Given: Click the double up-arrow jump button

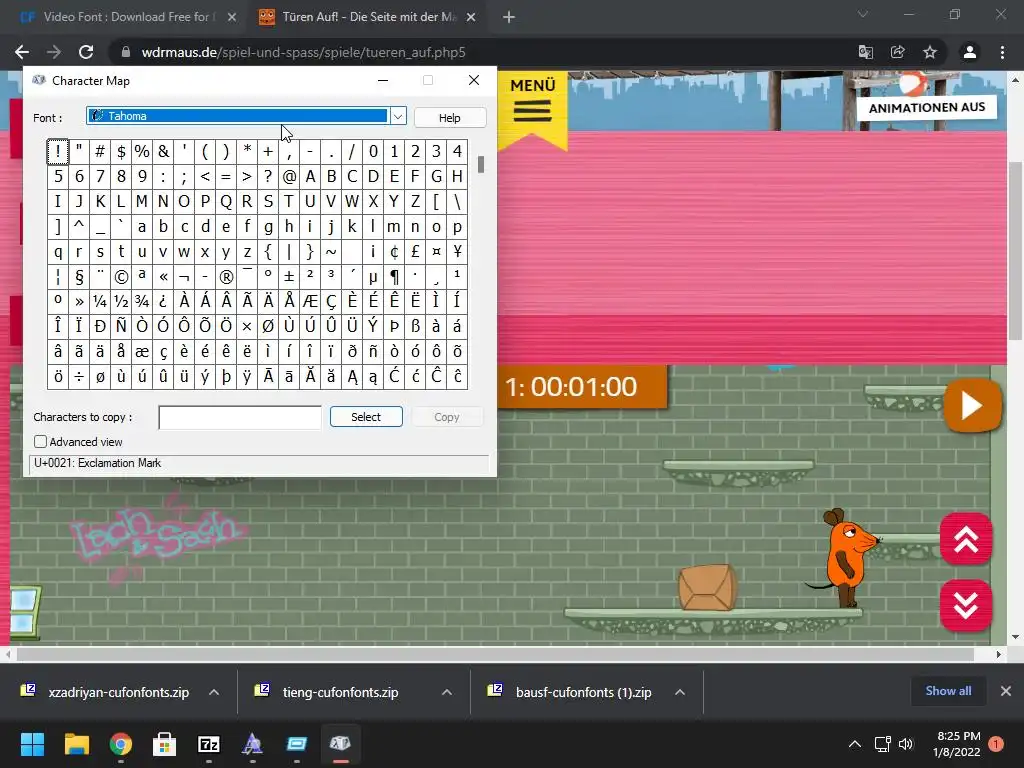Looking at the screenshot, I should [x=966, y=539].
